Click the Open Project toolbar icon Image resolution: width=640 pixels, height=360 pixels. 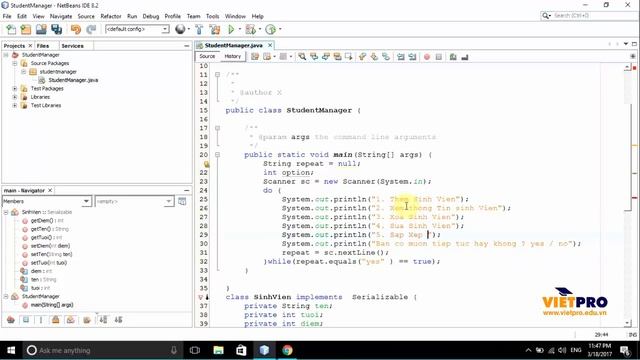pos(41,29)
